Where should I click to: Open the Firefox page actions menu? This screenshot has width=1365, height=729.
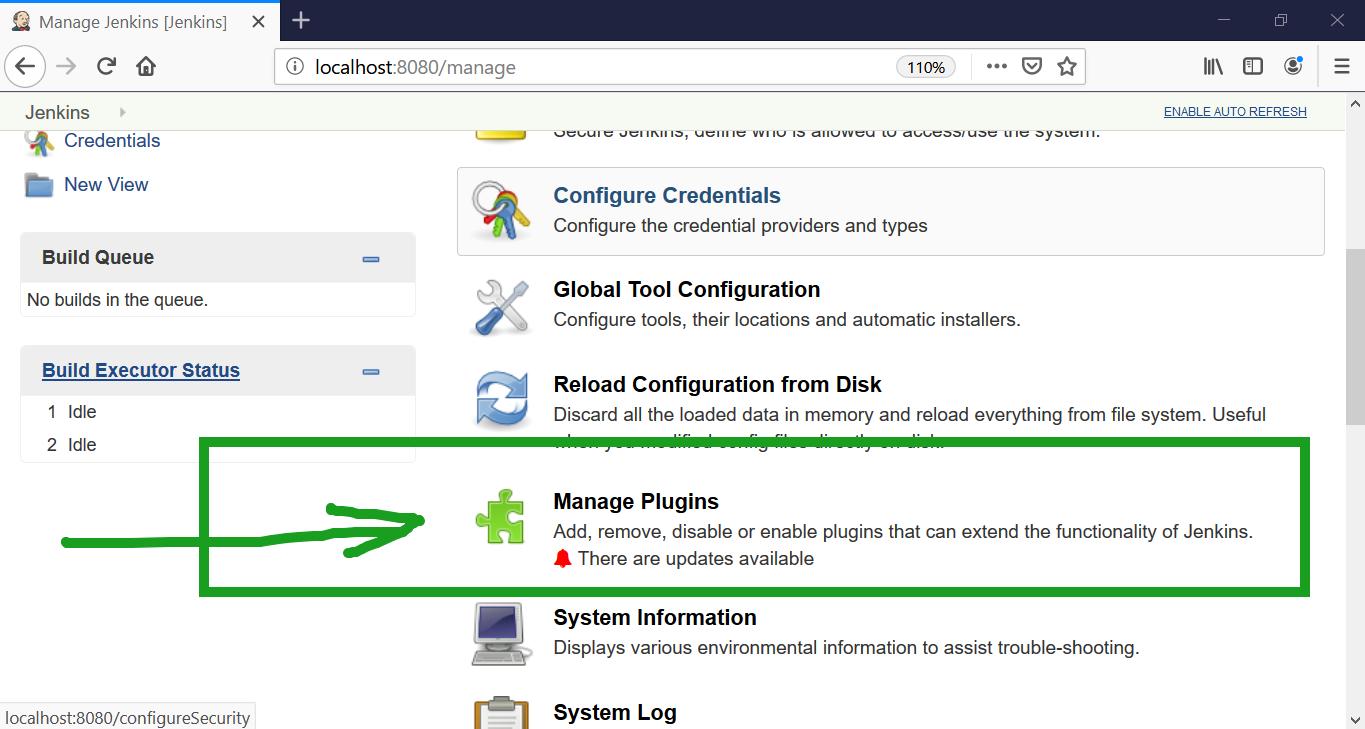click(996, 66)
